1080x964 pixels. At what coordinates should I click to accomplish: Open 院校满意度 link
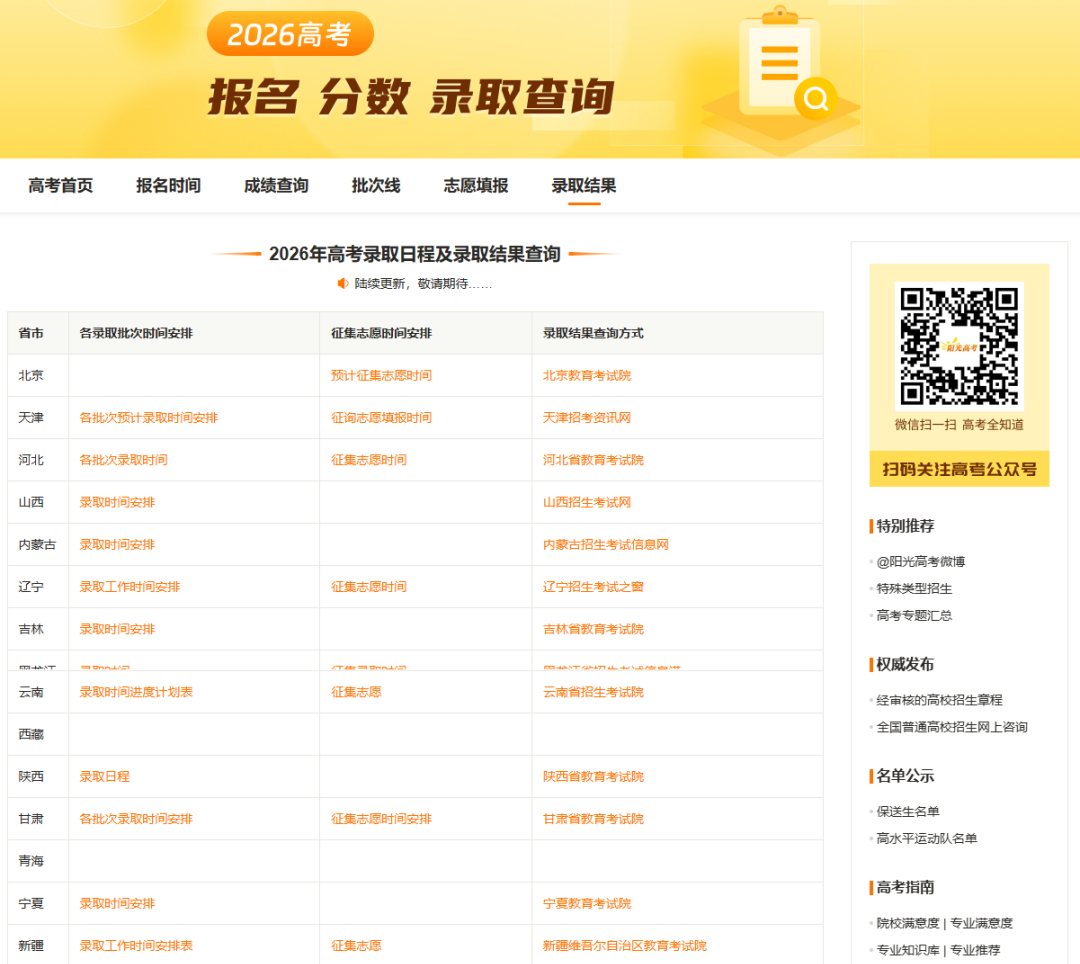(908, 923)
